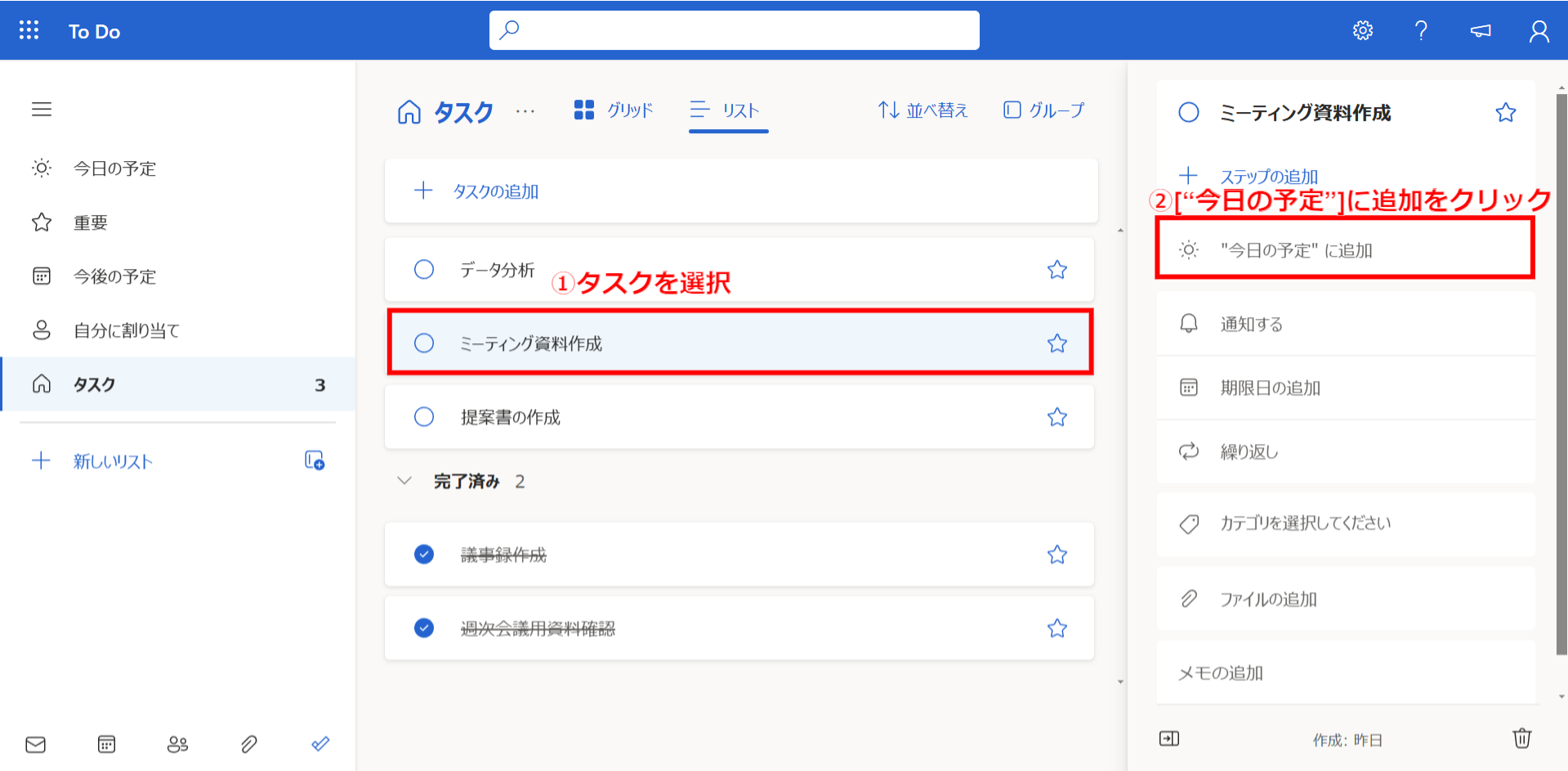Collapse the 完了済み section
This screenshot has width=1568, height=771.
pos(404,481)
